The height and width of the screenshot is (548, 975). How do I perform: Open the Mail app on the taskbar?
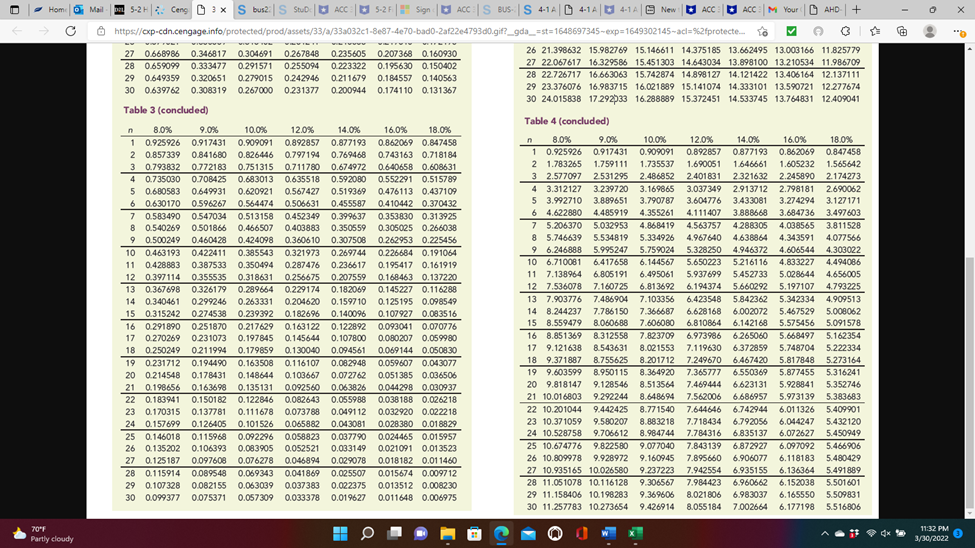coord(528,534)
